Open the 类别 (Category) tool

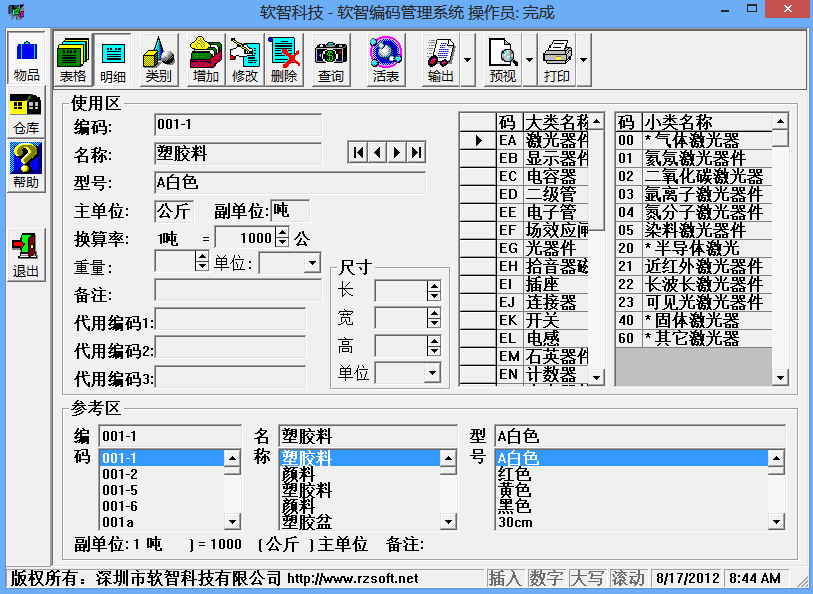click(159, 60)
